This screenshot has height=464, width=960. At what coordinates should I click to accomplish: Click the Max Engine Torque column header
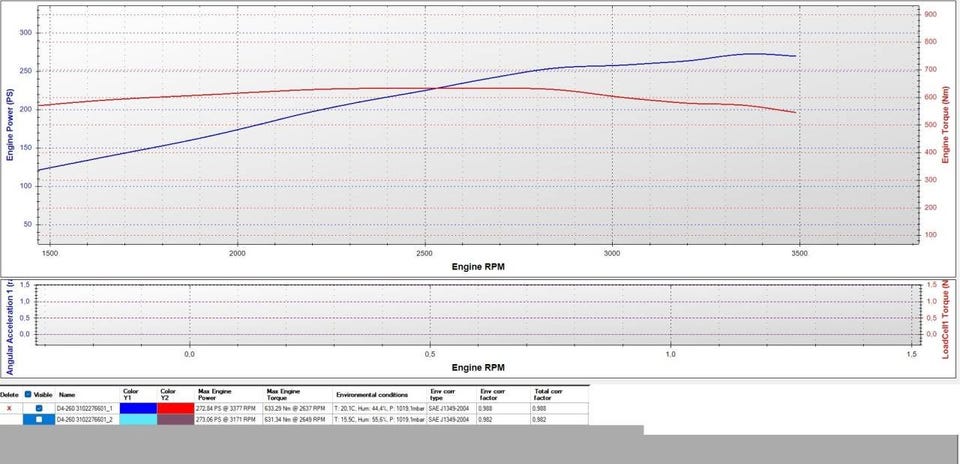(x=283, y=394)
